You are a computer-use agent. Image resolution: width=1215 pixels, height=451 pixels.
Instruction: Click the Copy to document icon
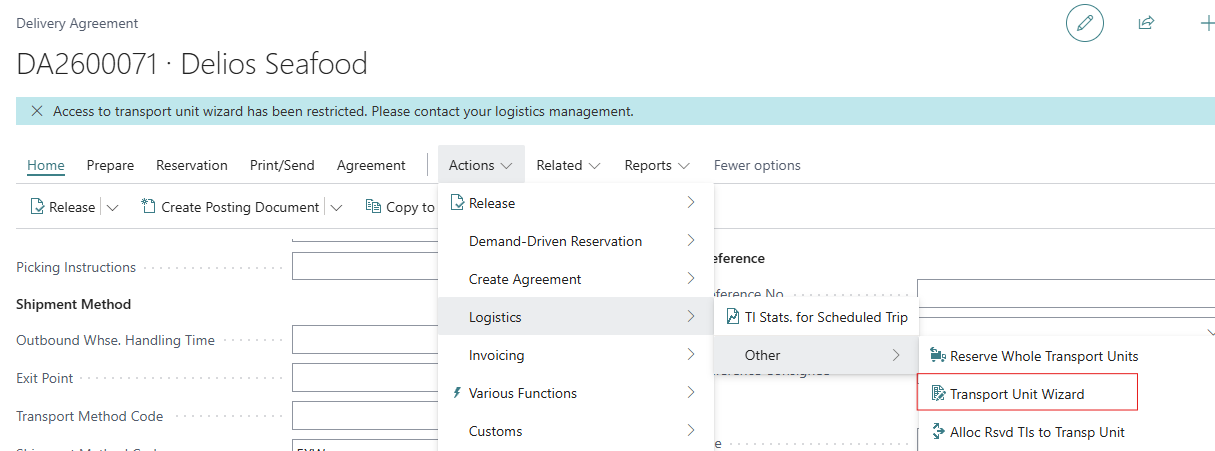[x=374, y=207]
